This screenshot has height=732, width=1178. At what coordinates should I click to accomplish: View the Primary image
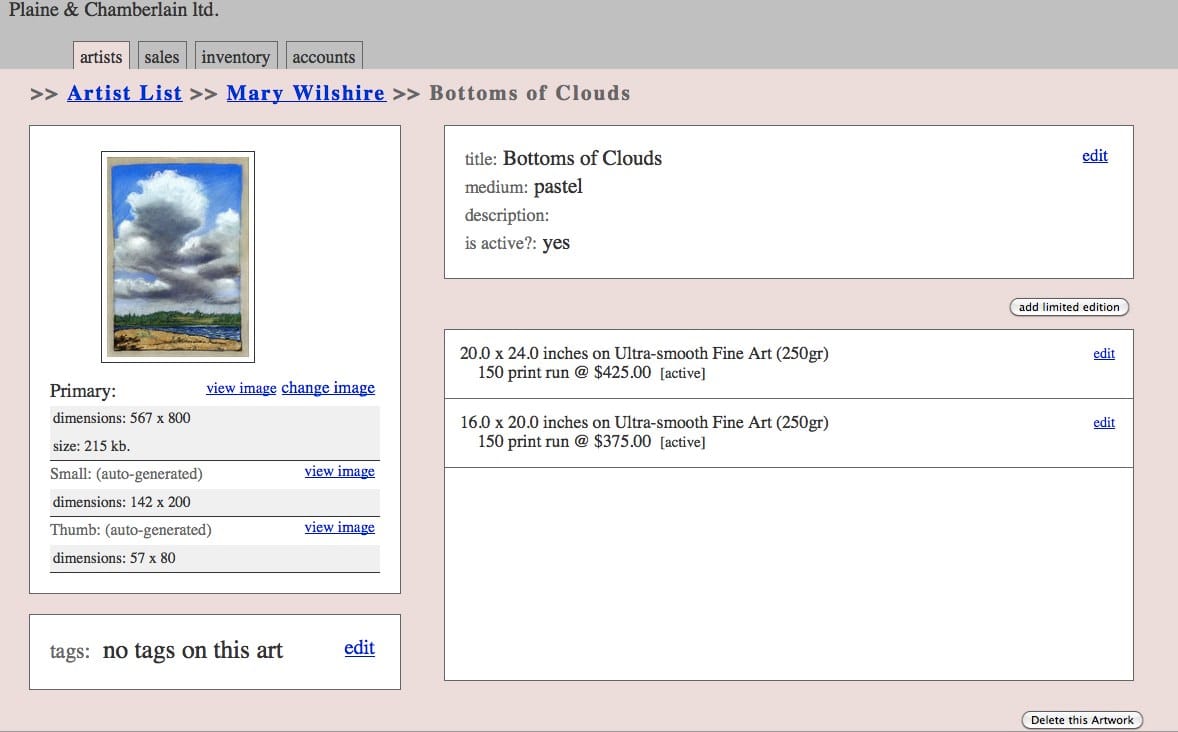point(241,388)
